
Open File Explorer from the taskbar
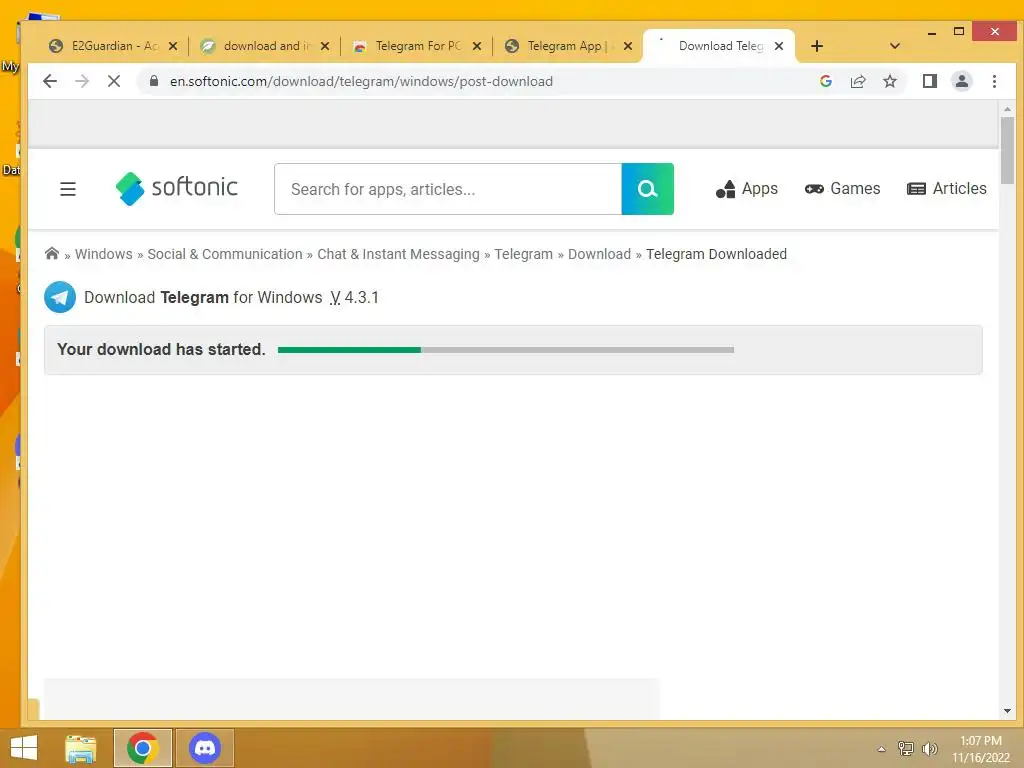point(80,748)
